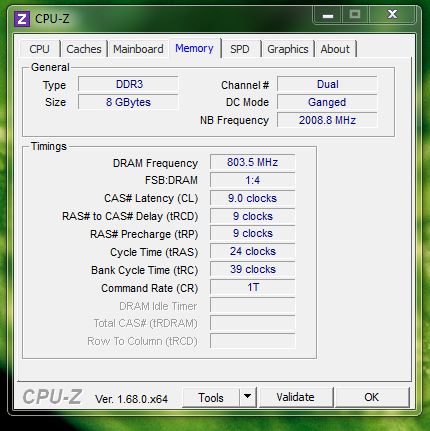Image resolution: width=430 pixels, height=431 pixels.
Task: Click the DRAM Frequency label
Action: click(155, 163)
